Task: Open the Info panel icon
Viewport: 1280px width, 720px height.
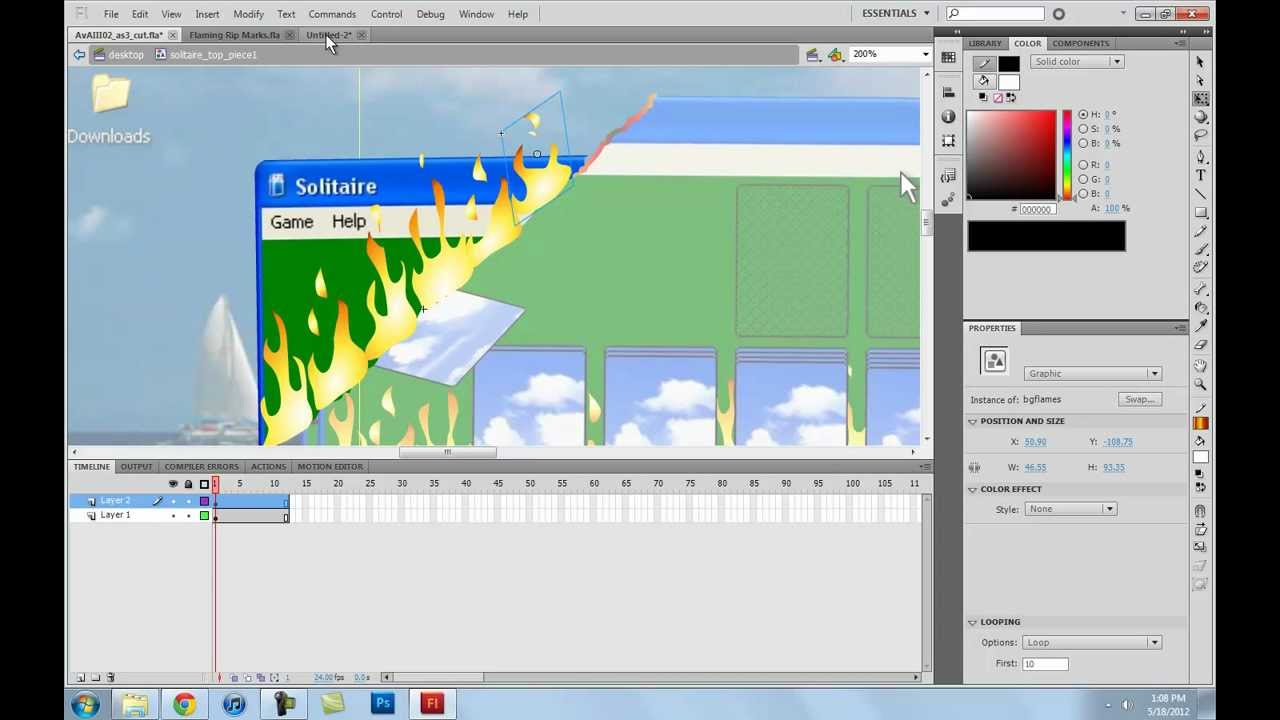Action: [x=948, y=117]
